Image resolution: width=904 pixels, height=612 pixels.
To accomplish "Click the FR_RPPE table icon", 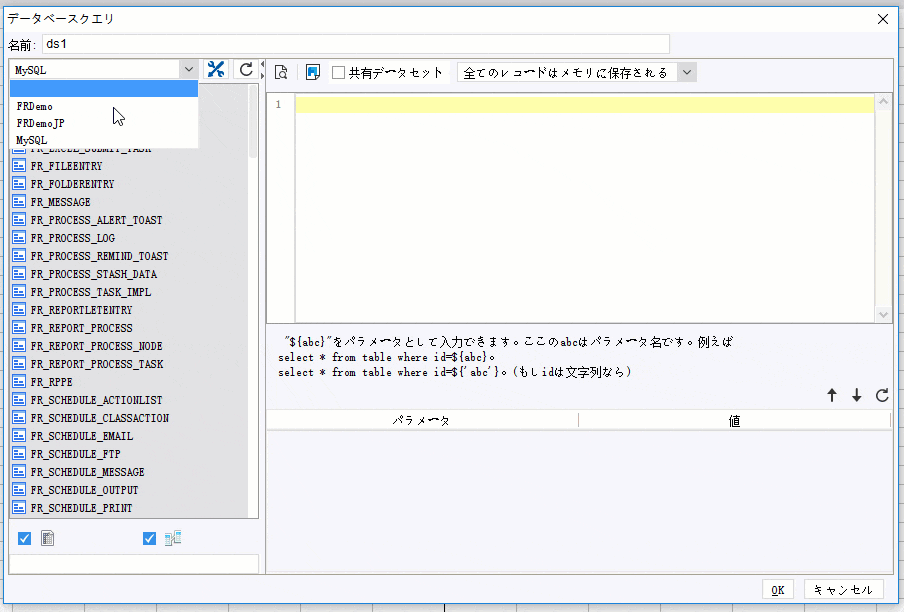I will coord(19,381).
